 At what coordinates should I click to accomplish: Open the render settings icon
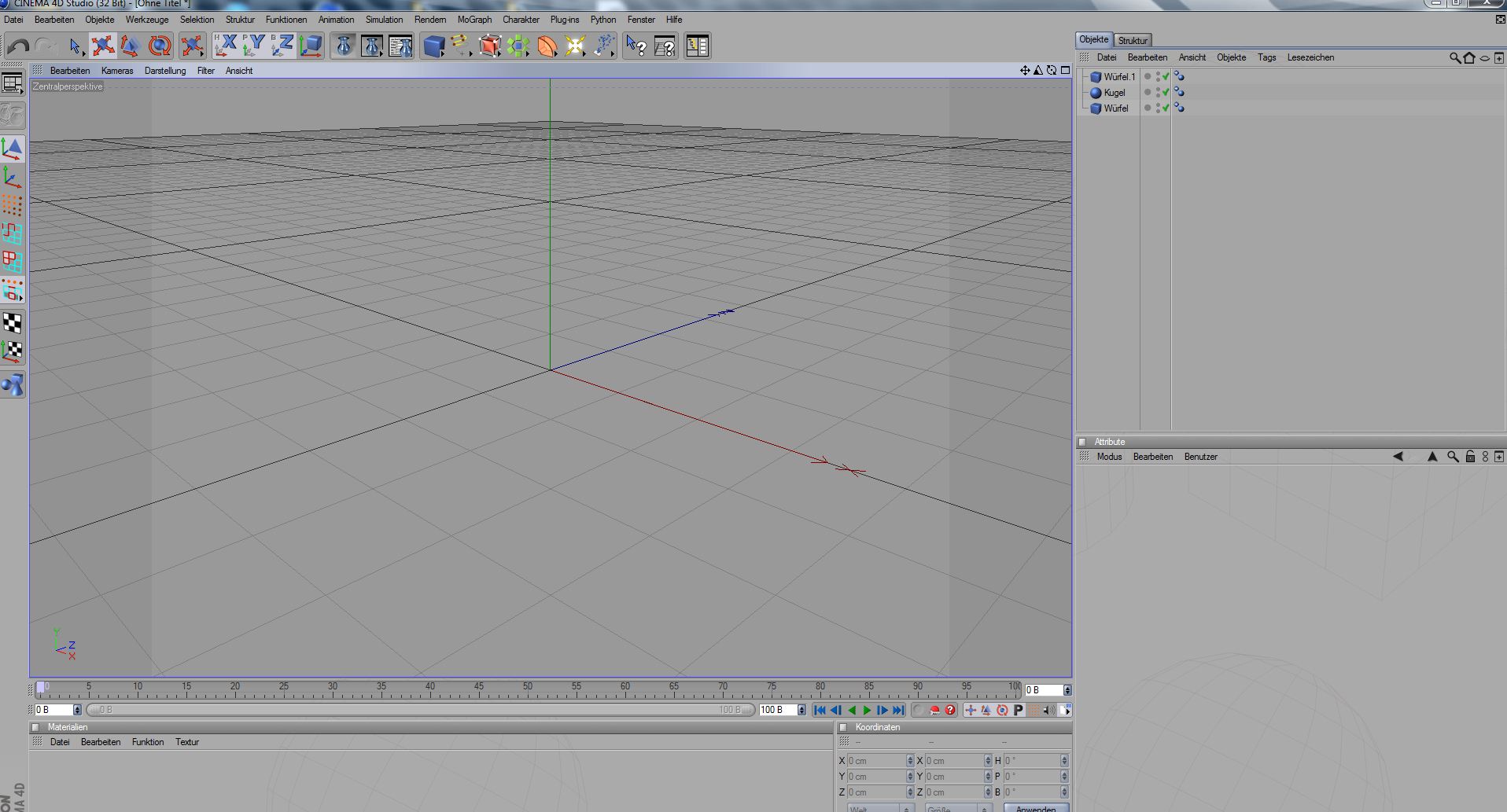tap(400, 46)
